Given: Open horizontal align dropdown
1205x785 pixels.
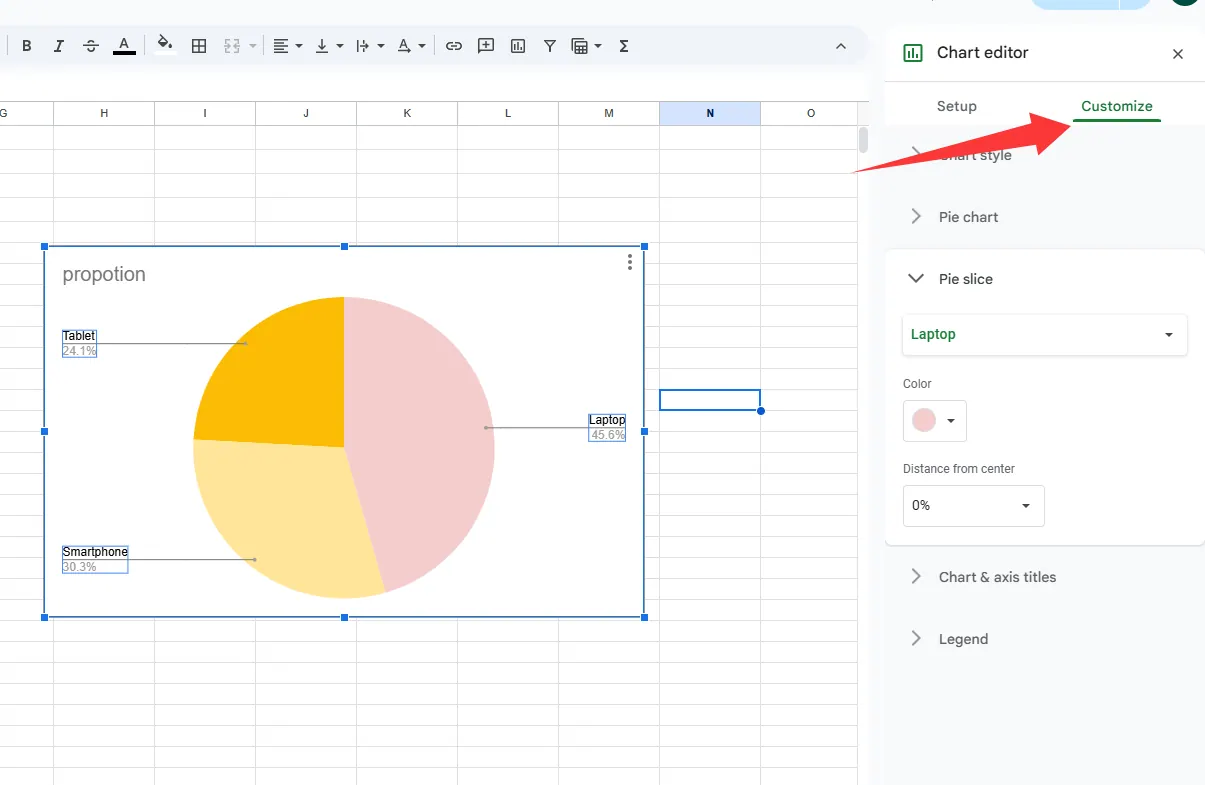Looking at the screenshot, I should tap(287, 46).
